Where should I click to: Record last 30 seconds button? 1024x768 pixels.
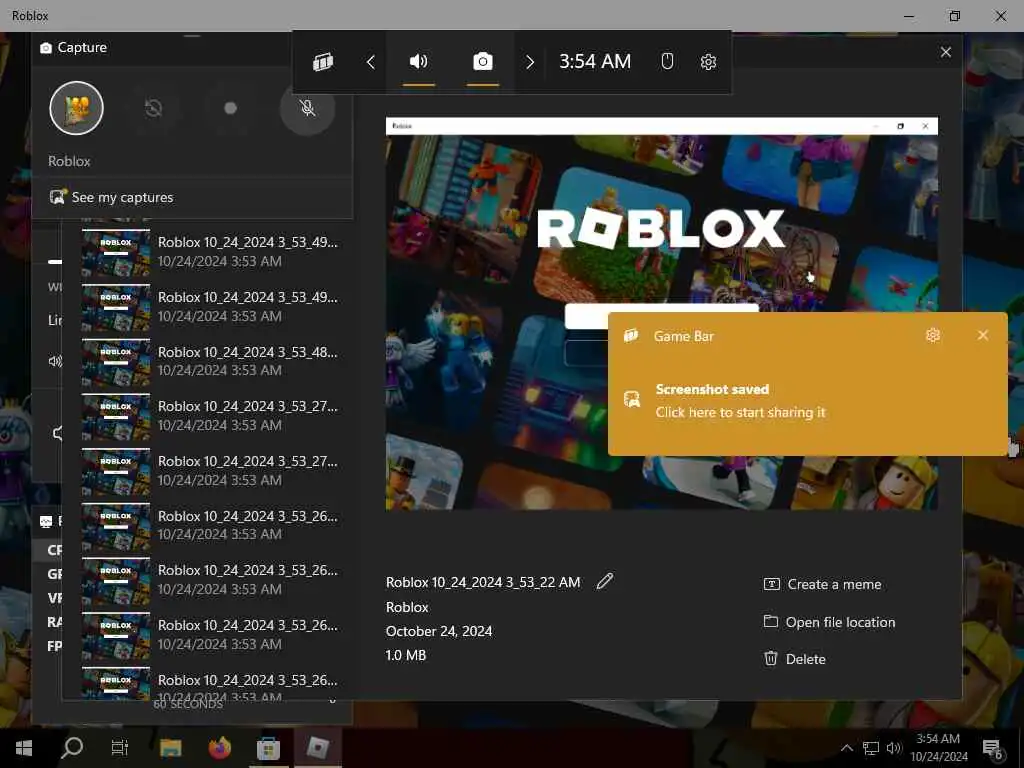tap(153, 108)
